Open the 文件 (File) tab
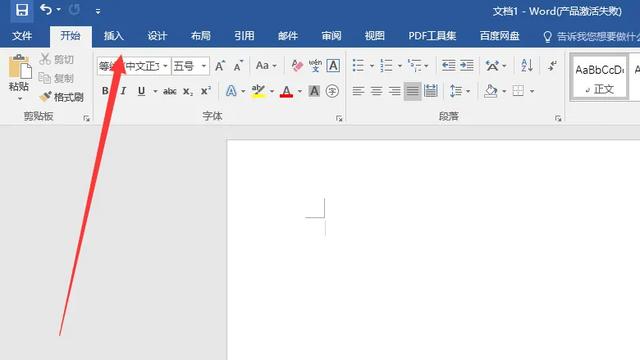Image resolution: width=640 pixels, height=360 pixels. point(22,36)
